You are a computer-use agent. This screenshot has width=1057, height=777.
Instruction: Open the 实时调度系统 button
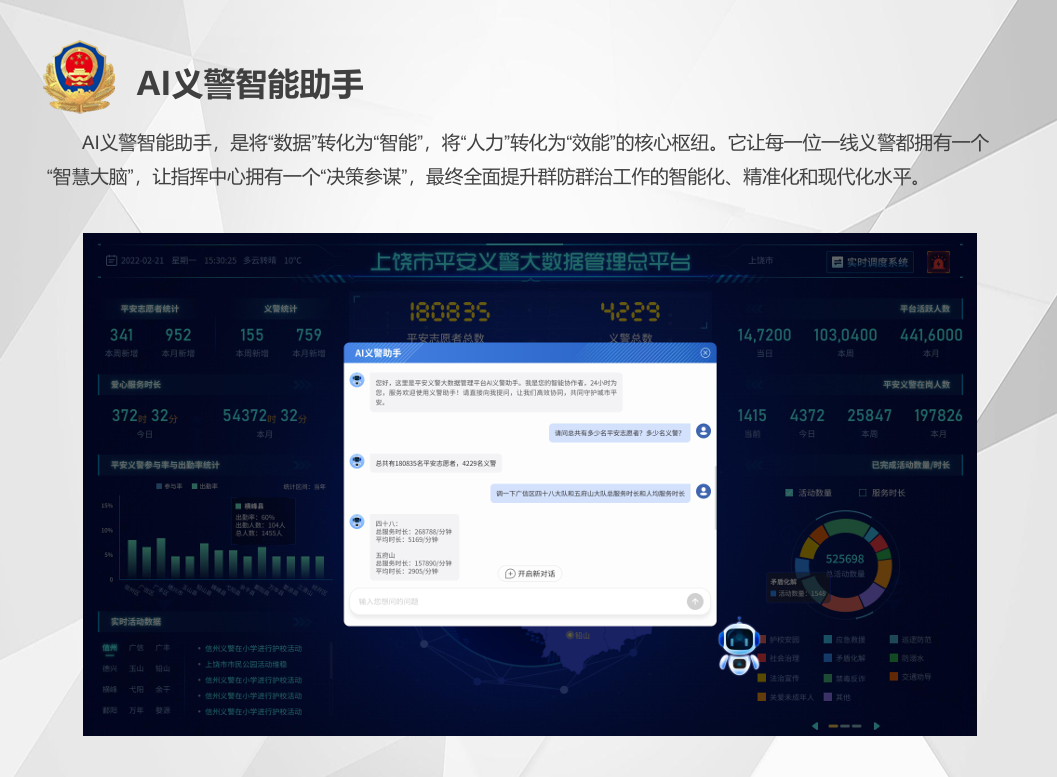click(870, 262)
